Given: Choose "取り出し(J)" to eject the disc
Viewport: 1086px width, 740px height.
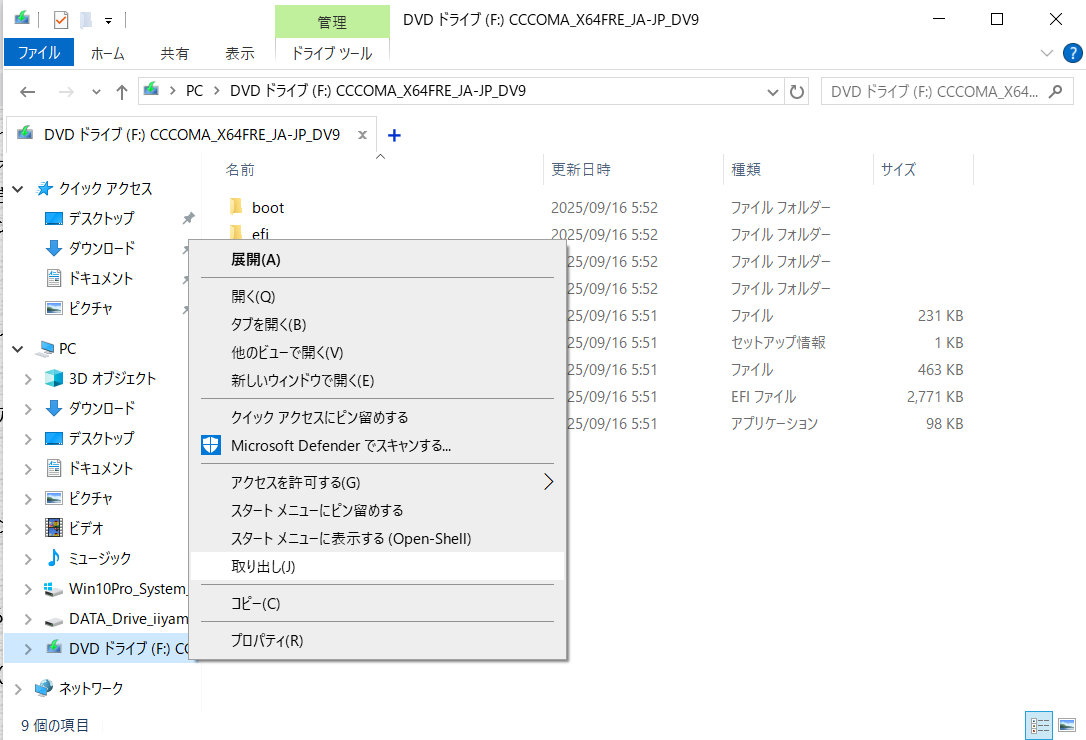Looking at the screenshot, I should [264, 566].
